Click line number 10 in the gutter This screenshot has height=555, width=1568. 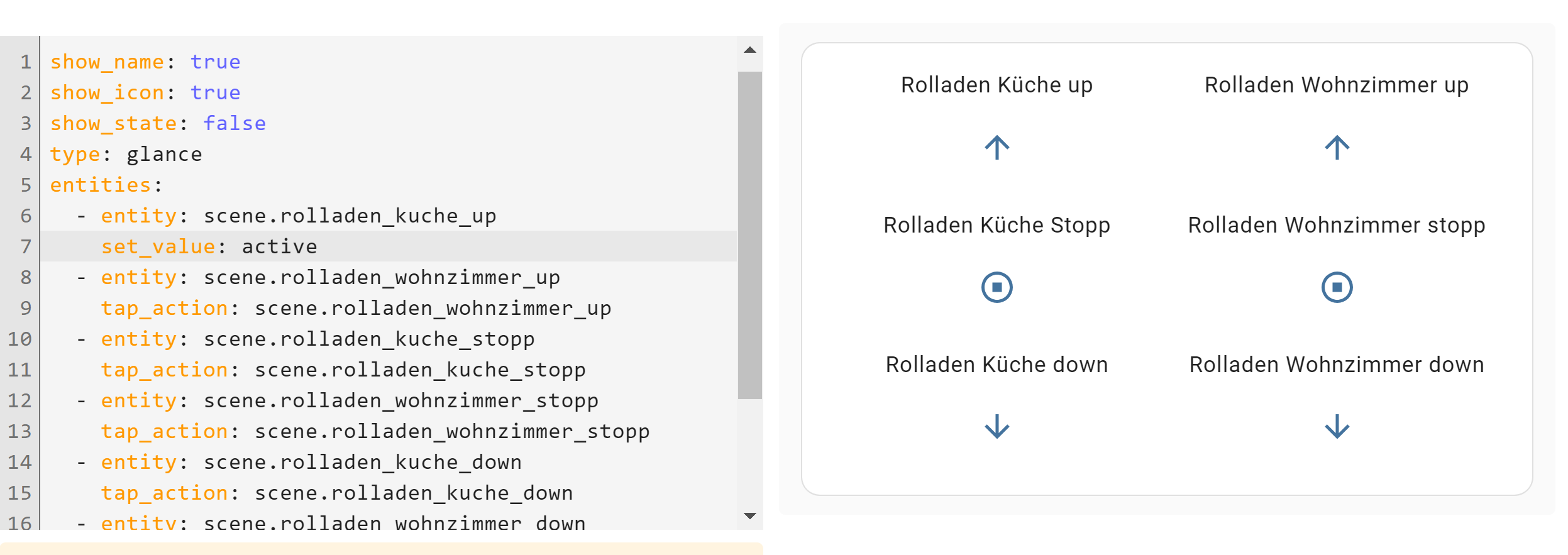pyautogui.click(x=19, y=339)
